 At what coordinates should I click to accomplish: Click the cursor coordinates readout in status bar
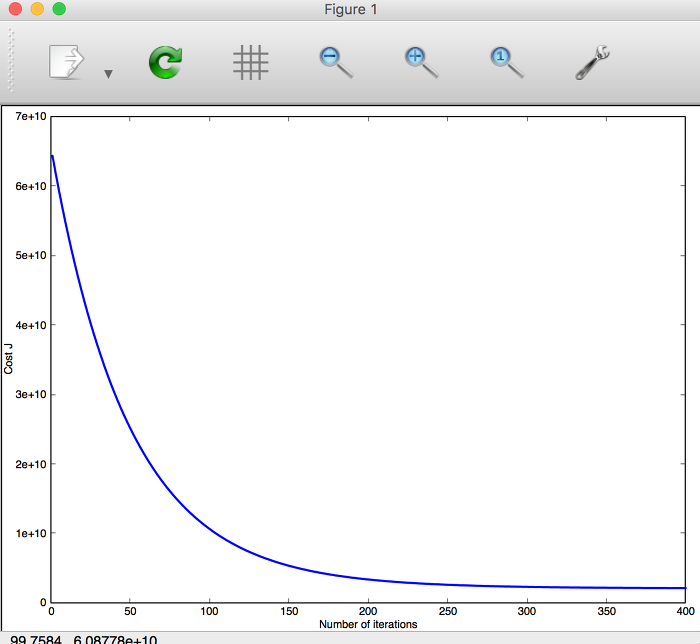pos(83,639)
